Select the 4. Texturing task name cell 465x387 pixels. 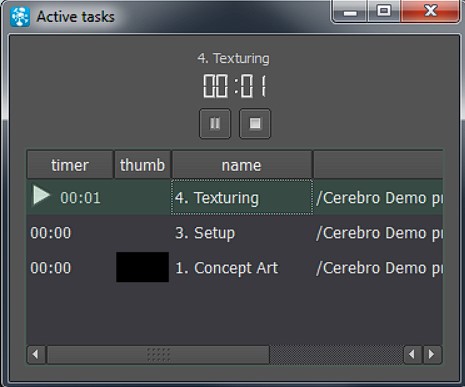point(242,197)
